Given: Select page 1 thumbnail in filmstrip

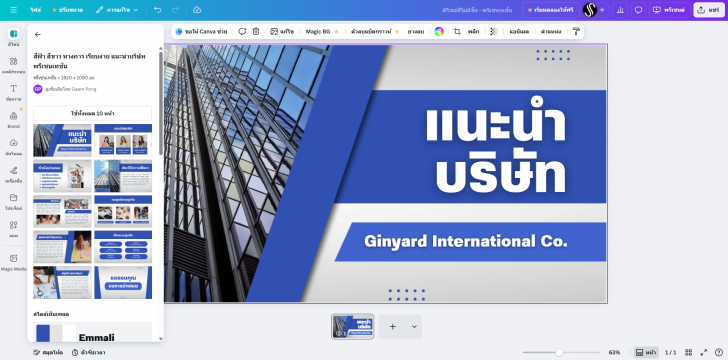Looking at the screenshot, I should pos(352,327).
